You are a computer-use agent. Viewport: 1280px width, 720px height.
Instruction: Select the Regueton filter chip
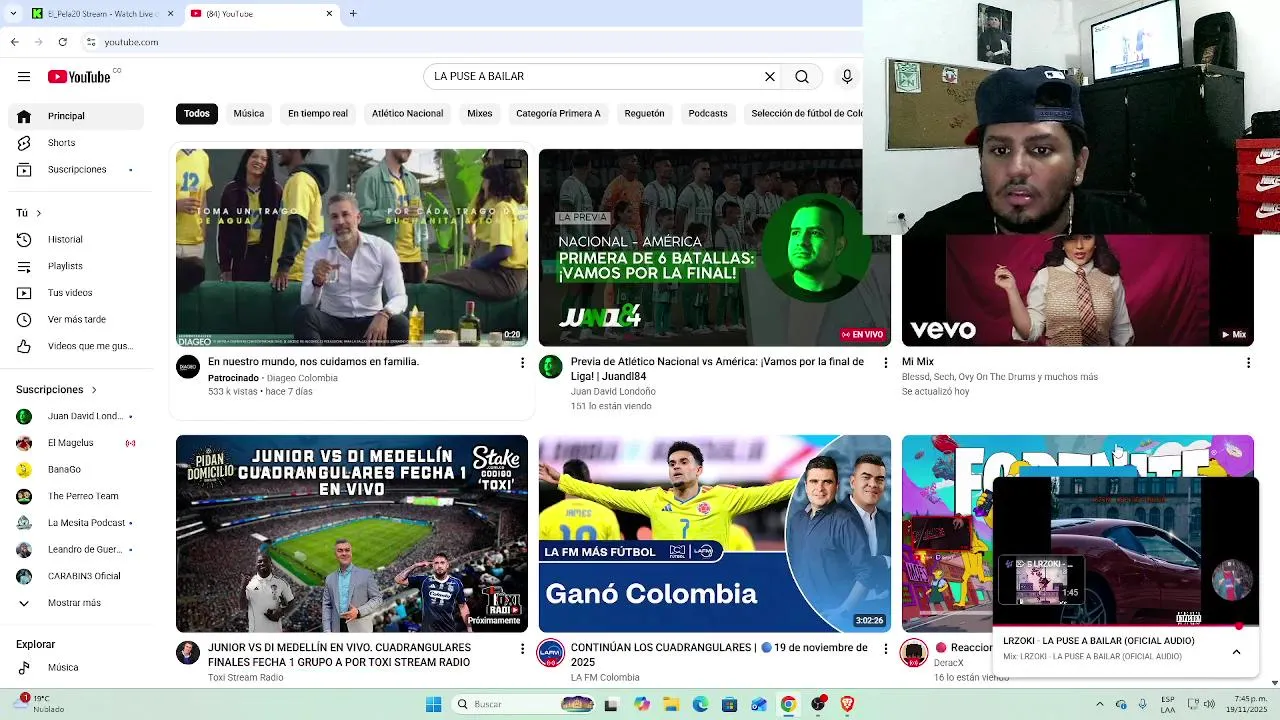[x=644, y=113]
